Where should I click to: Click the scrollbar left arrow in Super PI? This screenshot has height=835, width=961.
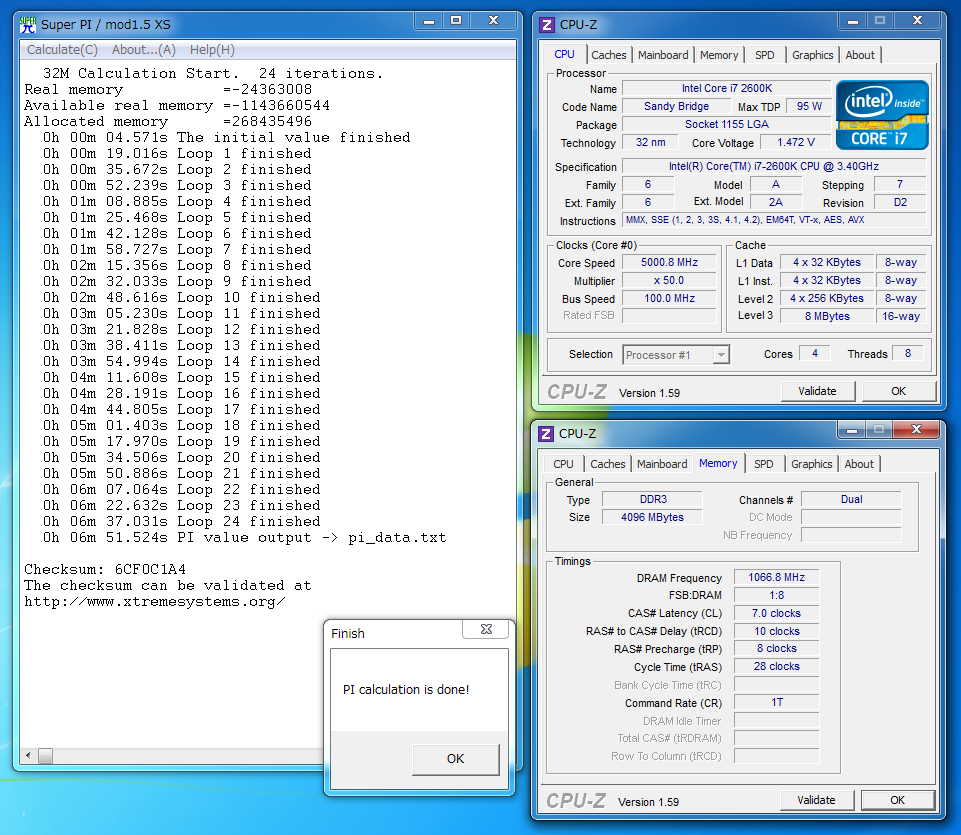[x=28, y=755]
